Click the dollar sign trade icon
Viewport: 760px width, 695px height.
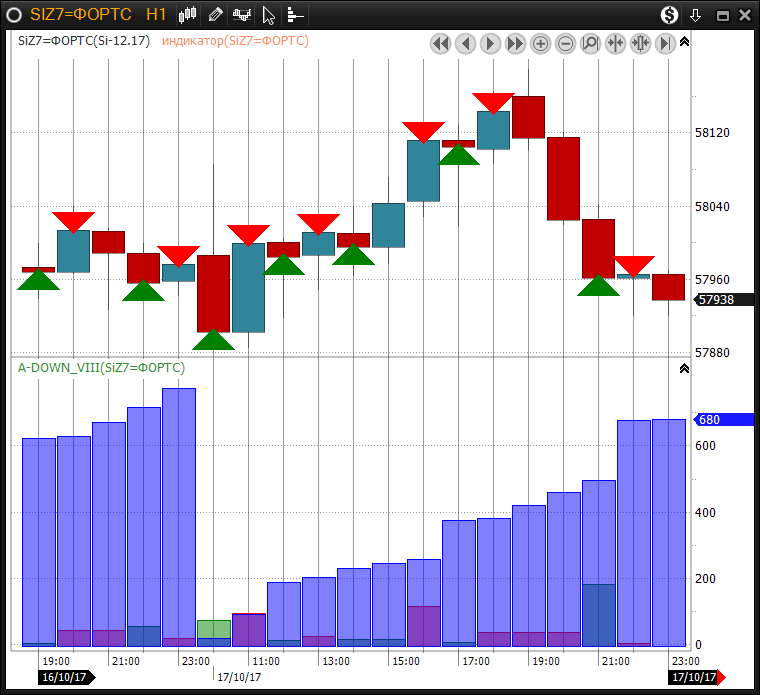pos(669,14)
